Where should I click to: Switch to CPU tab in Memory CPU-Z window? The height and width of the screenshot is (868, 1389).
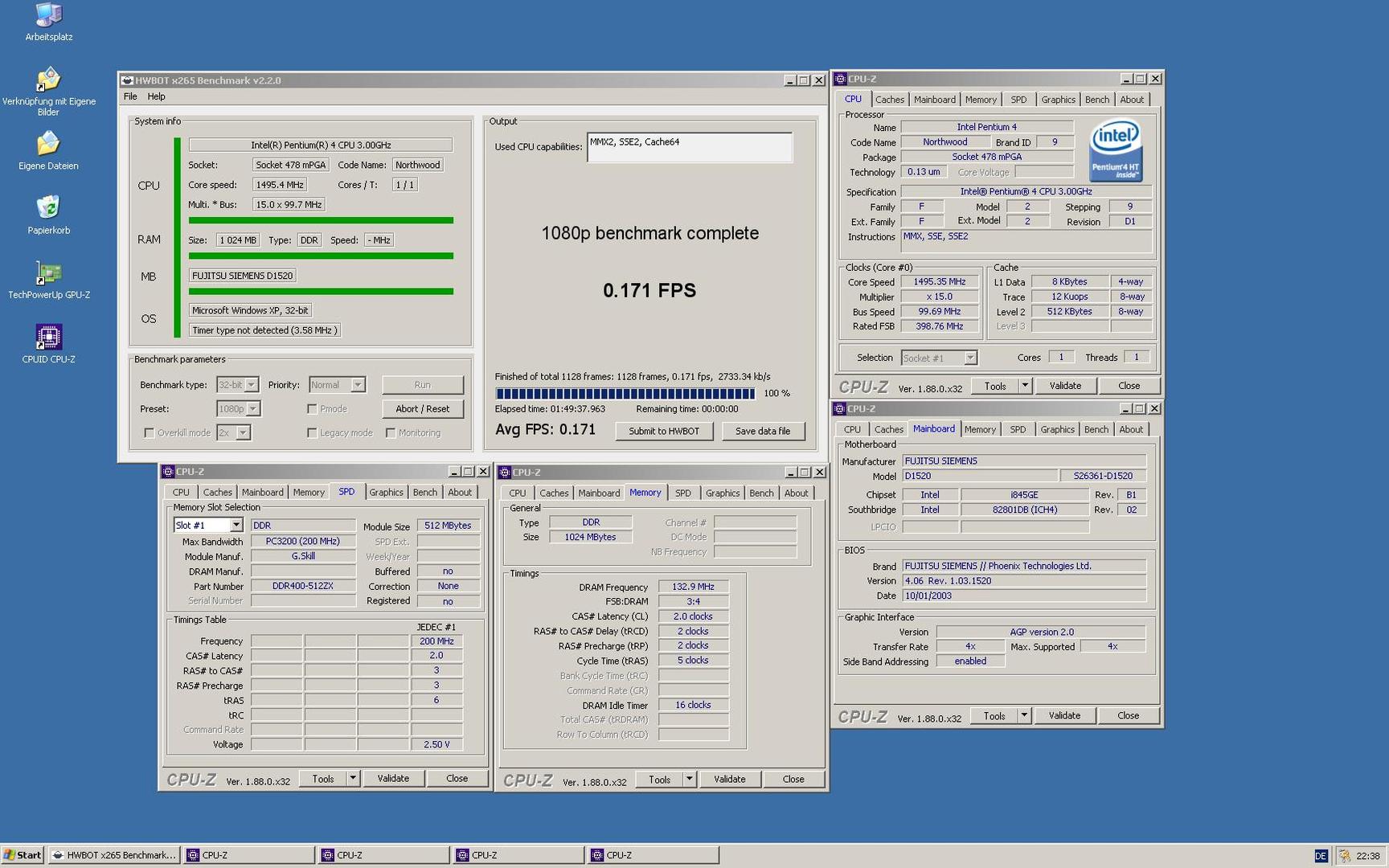(518, 493)
